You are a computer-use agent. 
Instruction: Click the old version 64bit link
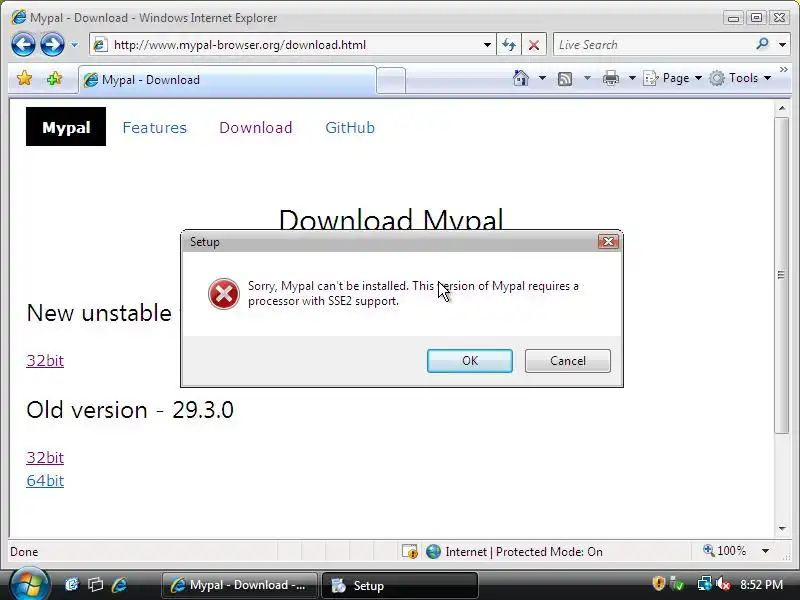point(45,481)
